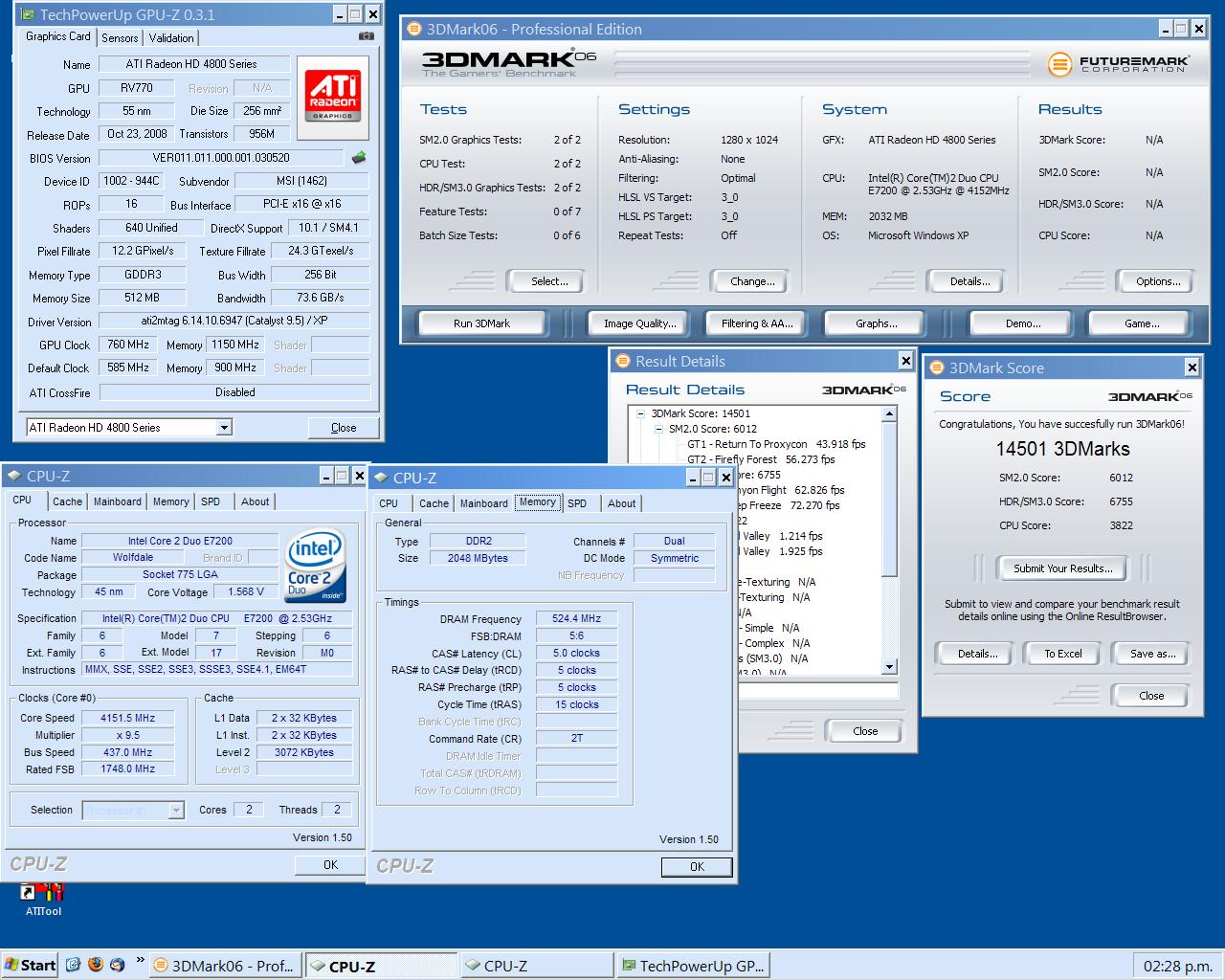This screenshot has width=1225, height=980.
Task: Click Change under Settings
Action: pyautogui.click(x=752, y=281)
